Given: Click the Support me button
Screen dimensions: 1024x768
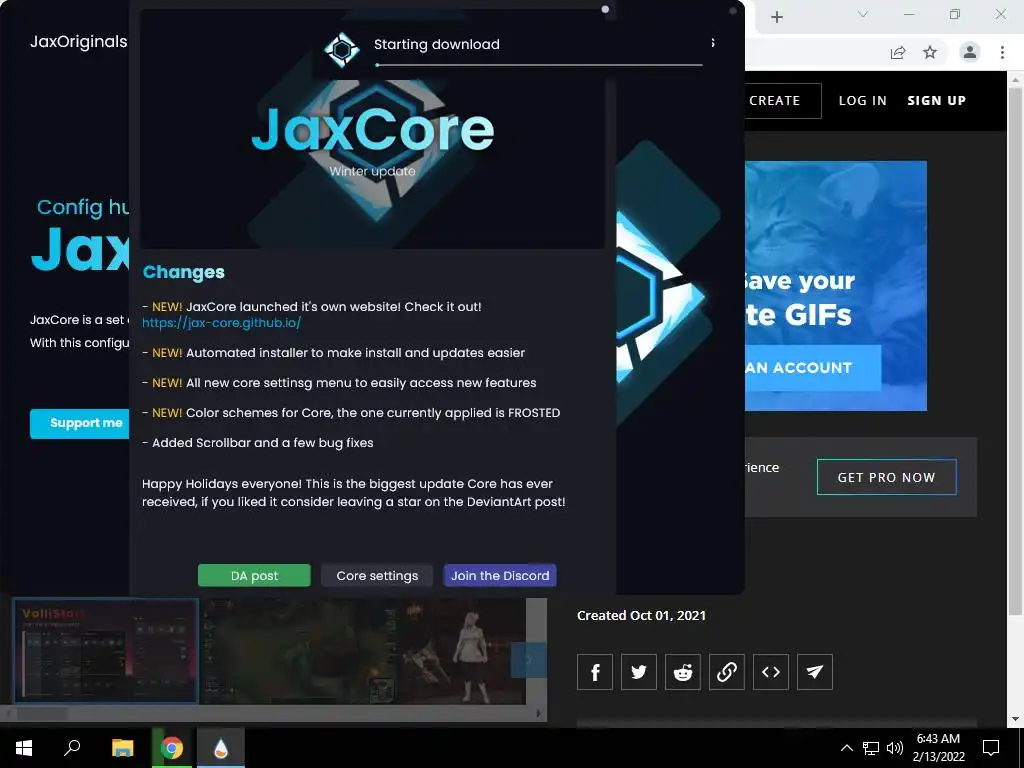Looking at the screenshot, I should [x=80, y=423].
